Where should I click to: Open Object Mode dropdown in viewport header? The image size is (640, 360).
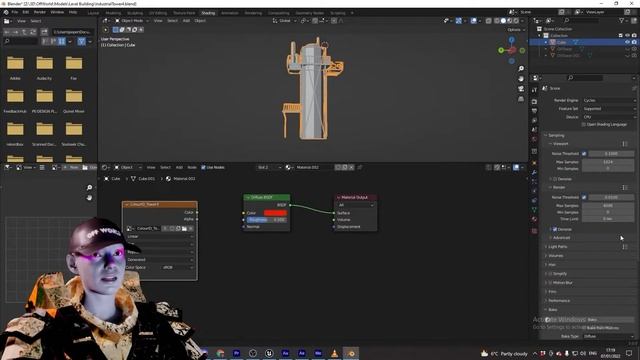[132, 20]
